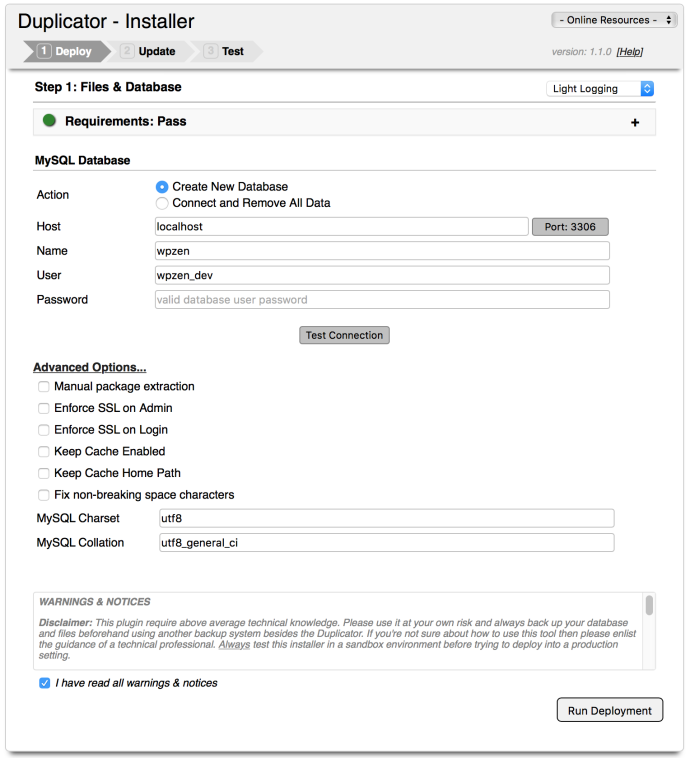The image size is (690, 758).
Task: Open the Online Resources dropdown
Action: tap(614, 20)
